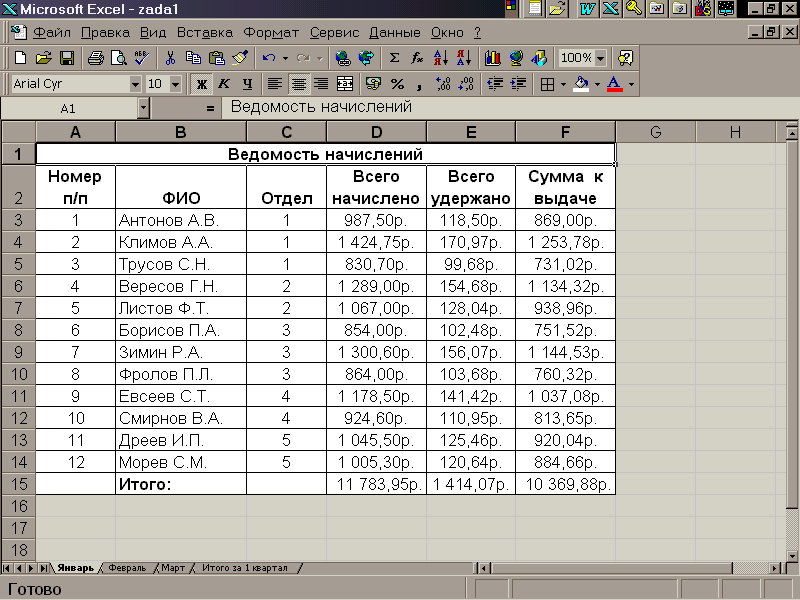
Task: Increase indent icon
Action: click(518, 84)
